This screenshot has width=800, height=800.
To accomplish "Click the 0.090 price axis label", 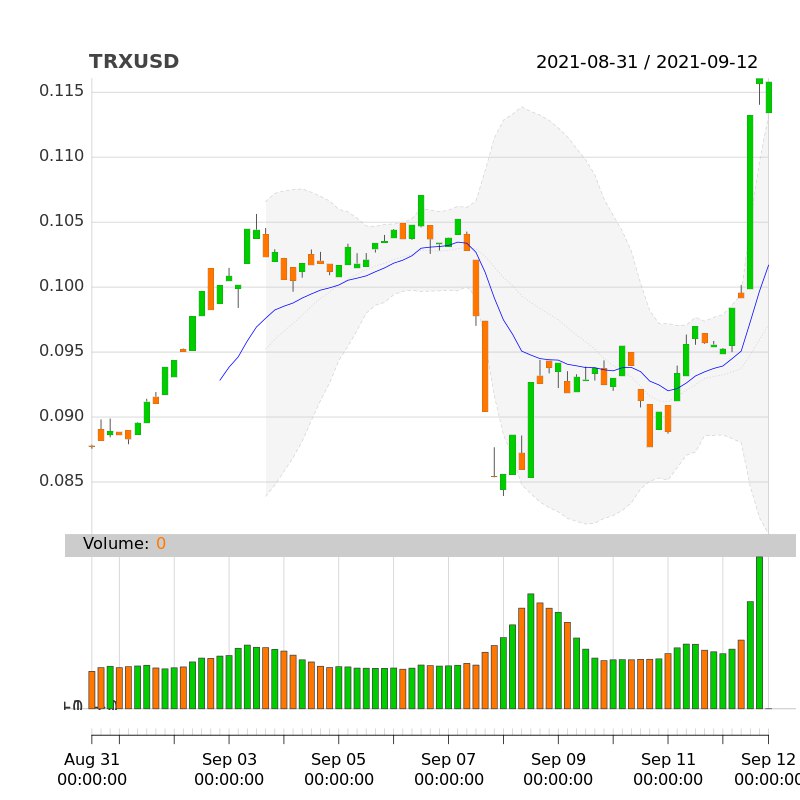I will [61, 416].
